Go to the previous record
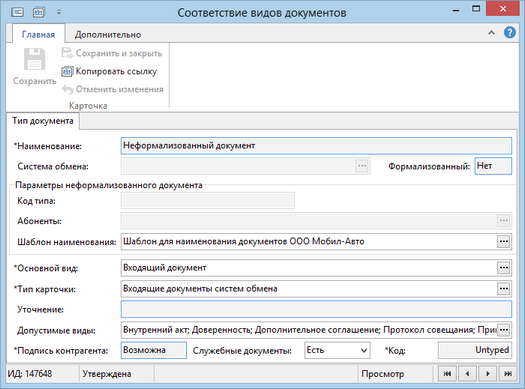 [x=467, y=374]
